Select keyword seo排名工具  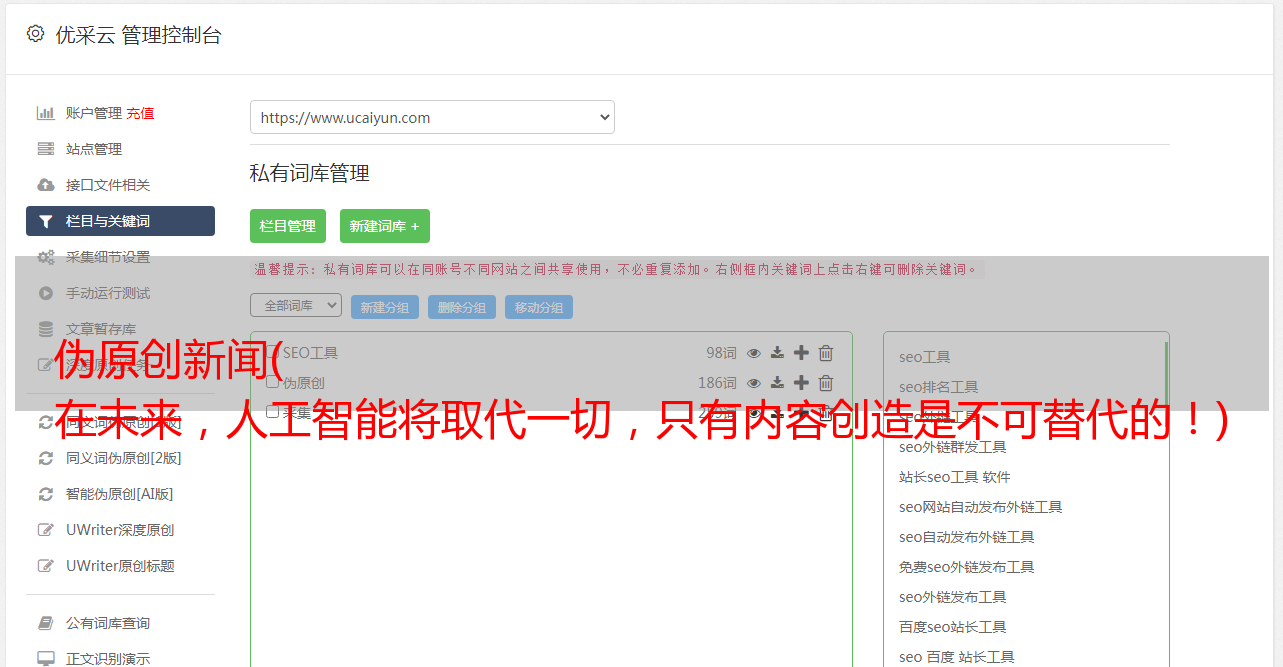click(x=939, y=387)
